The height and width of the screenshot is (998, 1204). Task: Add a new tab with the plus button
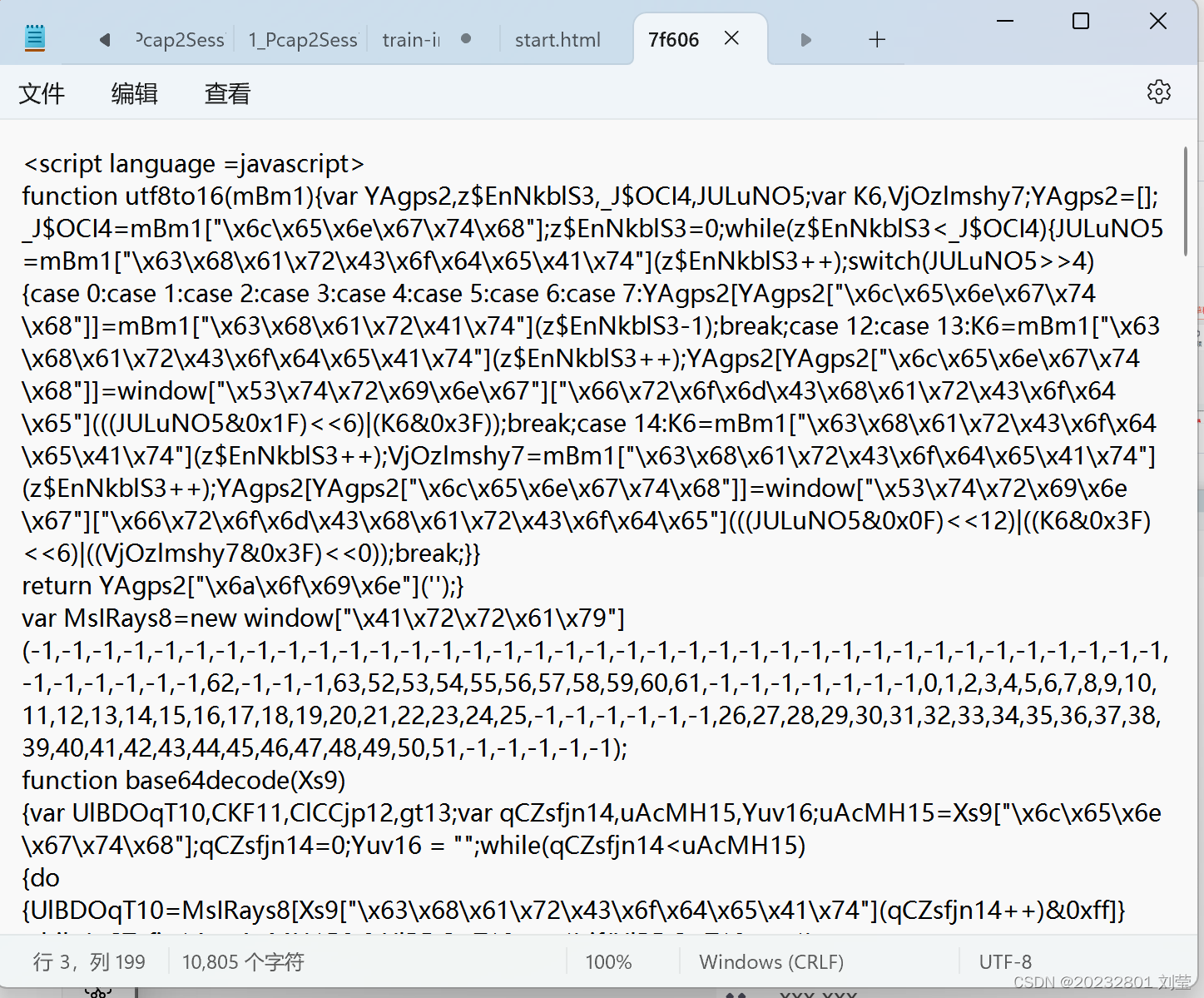click(x=877, y=40)
